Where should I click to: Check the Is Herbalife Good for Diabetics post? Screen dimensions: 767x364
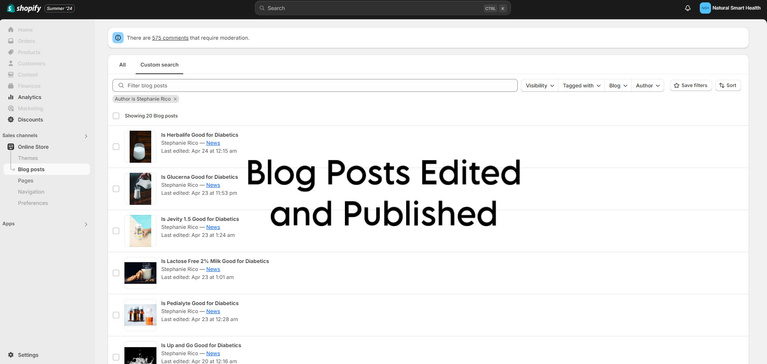tap(116, 147)
